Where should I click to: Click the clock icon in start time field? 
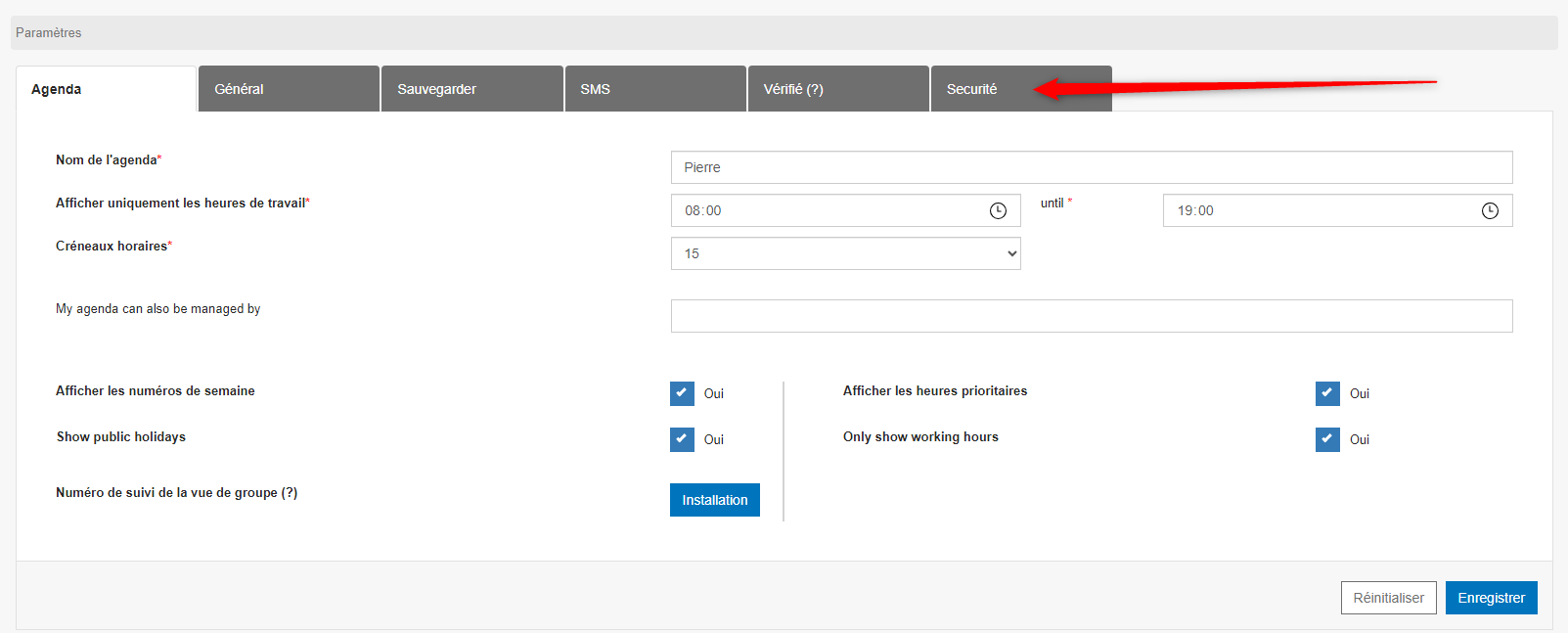(x=998, y=210)
